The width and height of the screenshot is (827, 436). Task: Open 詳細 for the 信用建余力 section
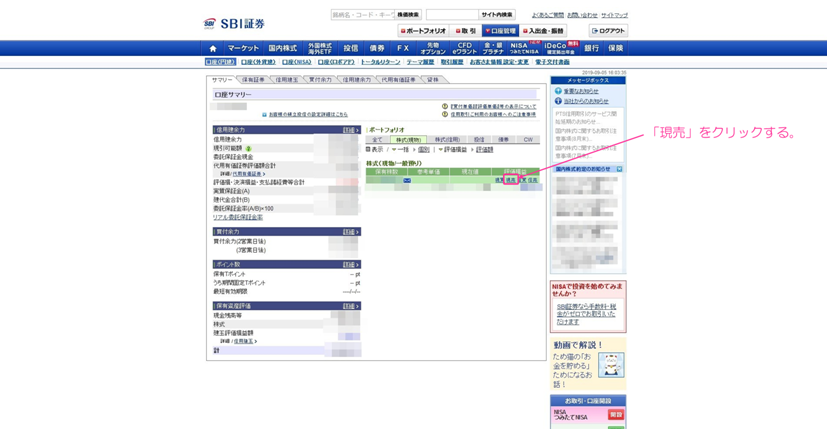pos(350,130)
